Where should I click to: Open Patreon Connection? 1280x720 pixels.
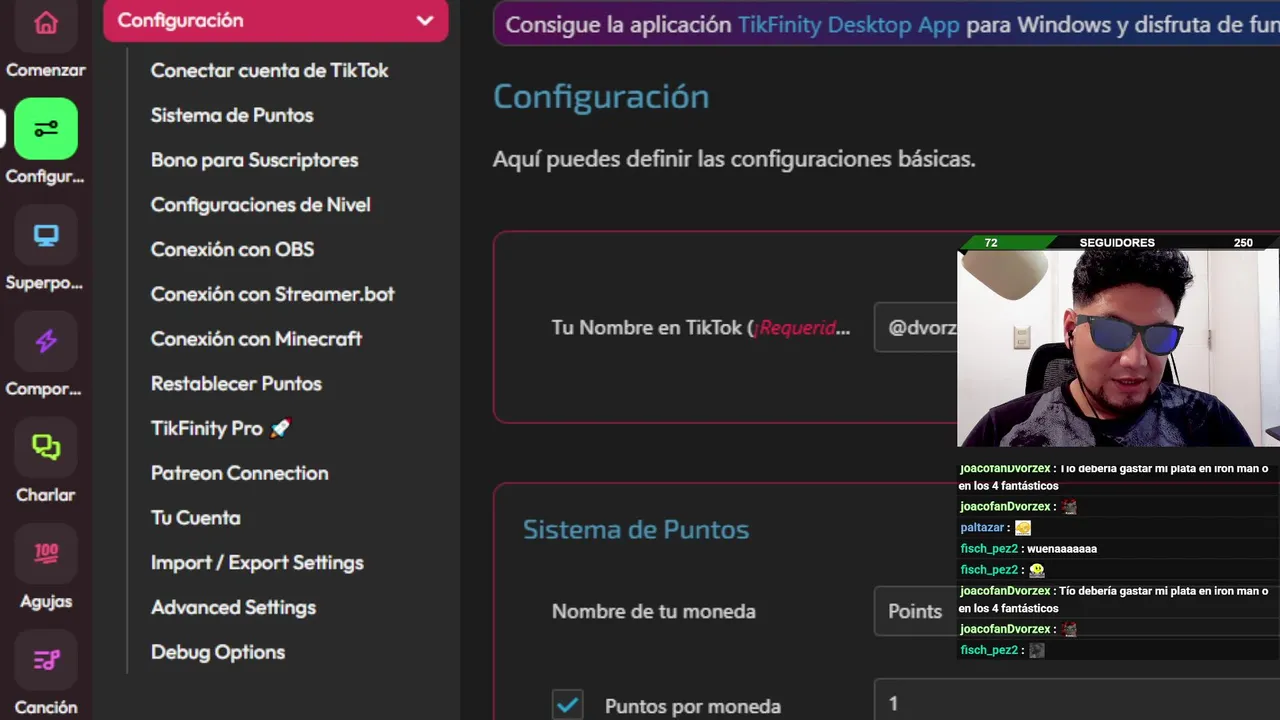pos(239,473)
